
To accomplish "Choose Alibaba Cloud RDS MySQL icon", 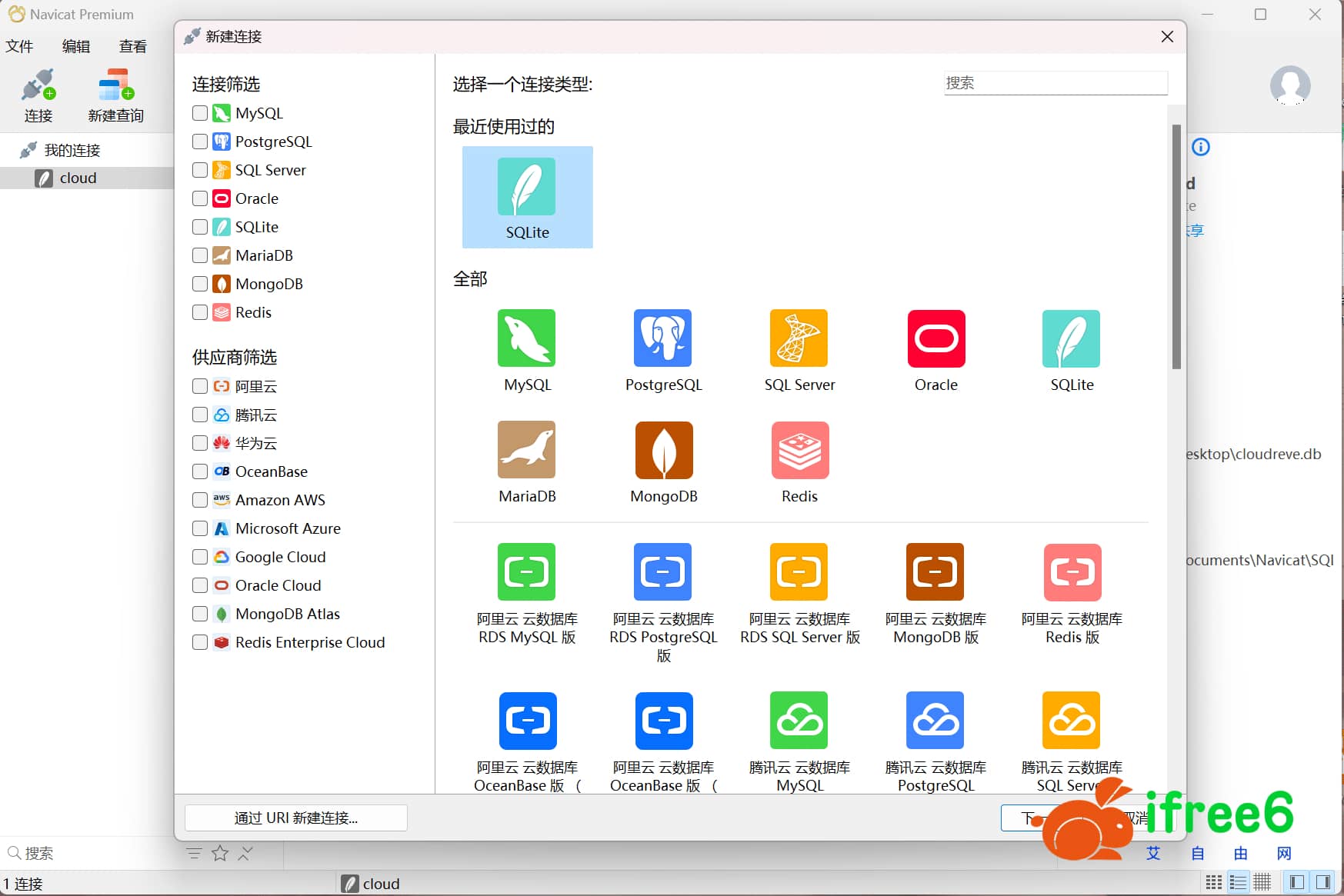I will 527,572.
